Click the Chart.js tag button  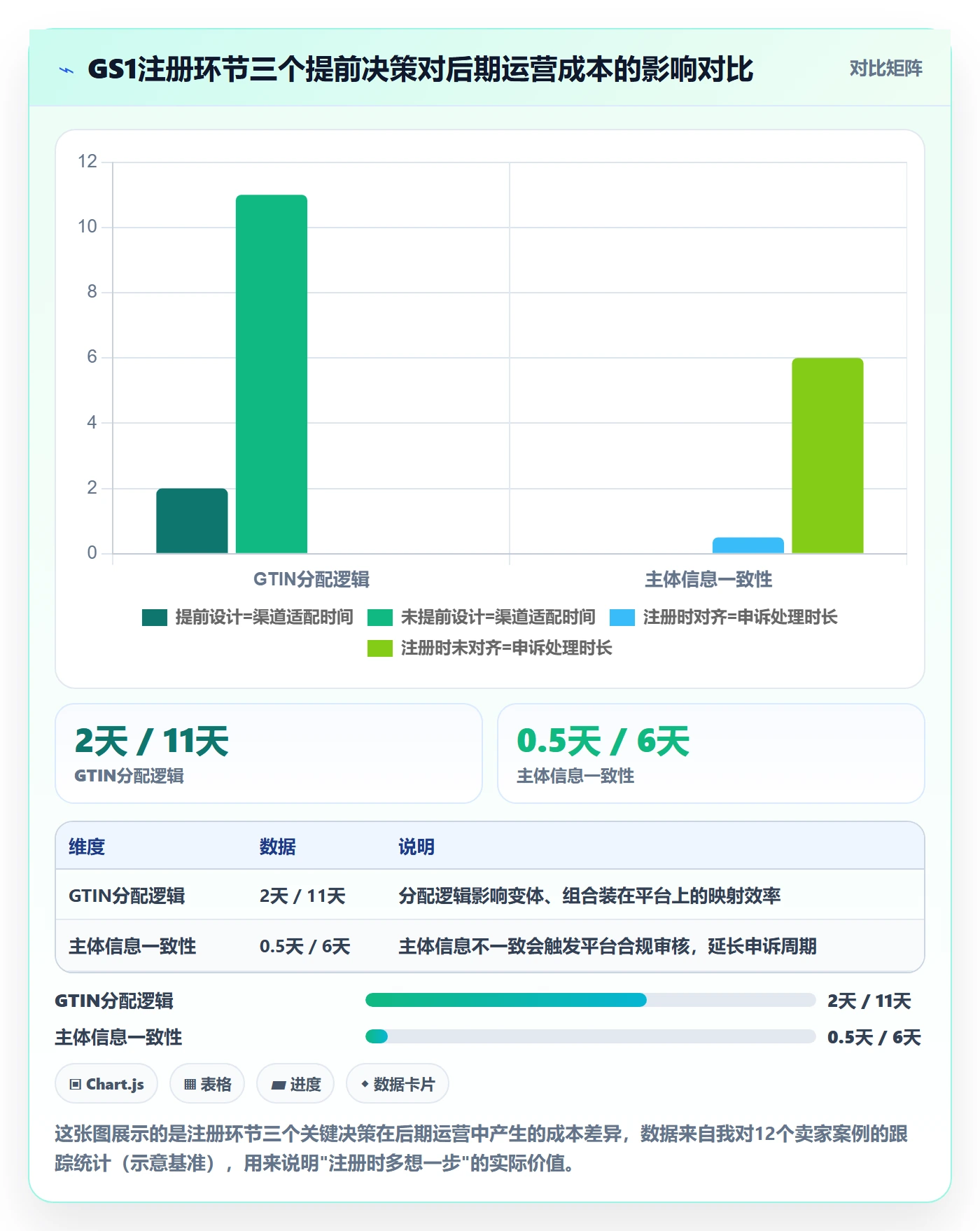click(x=106, y=1084)
